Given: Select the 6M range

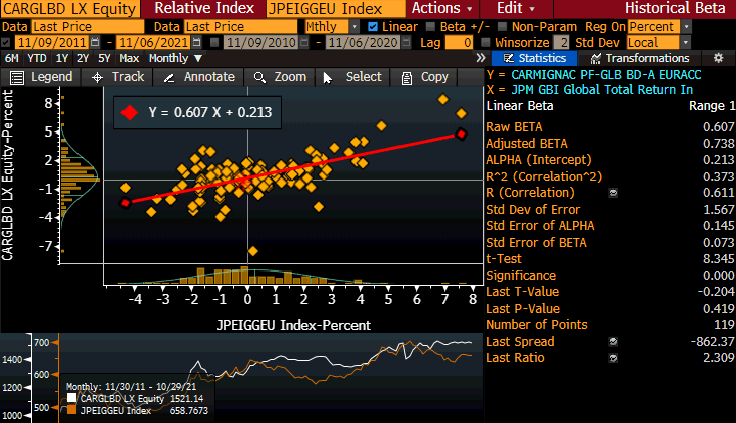Looking at the screenshot, I should point(12,59).
